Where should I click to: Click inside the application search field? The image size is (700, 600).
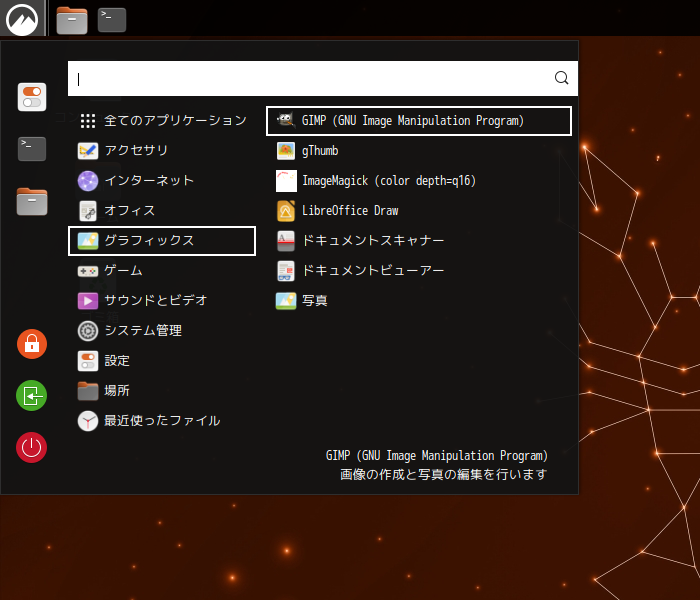coord(323,79)
